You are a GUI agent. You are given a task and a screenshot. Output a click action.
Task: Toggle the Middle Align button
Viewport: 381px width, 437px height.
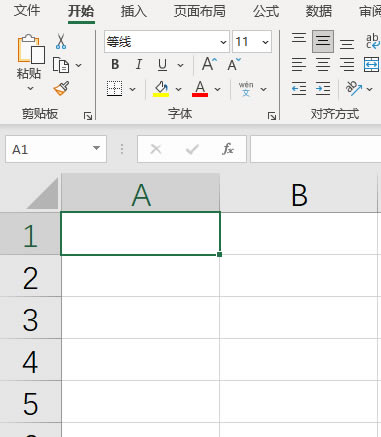[x=323, y=41]
